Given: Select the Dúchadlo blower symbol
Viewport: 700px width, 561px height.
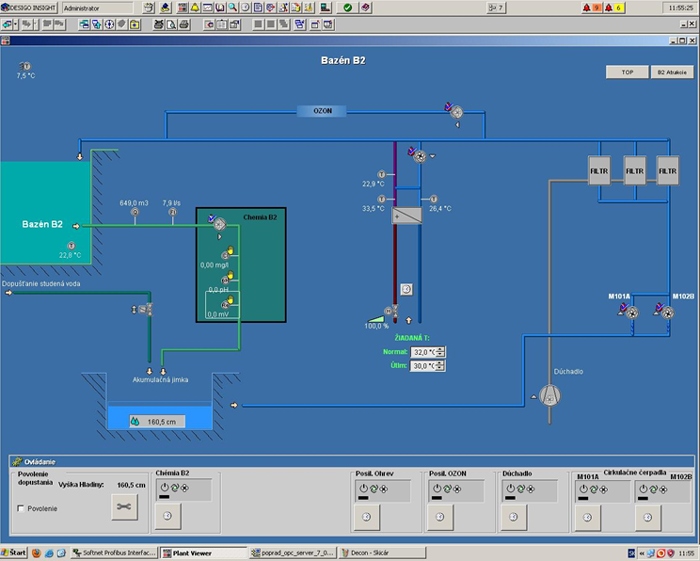Looking at the screenshot, I should (x=550, y=395).
